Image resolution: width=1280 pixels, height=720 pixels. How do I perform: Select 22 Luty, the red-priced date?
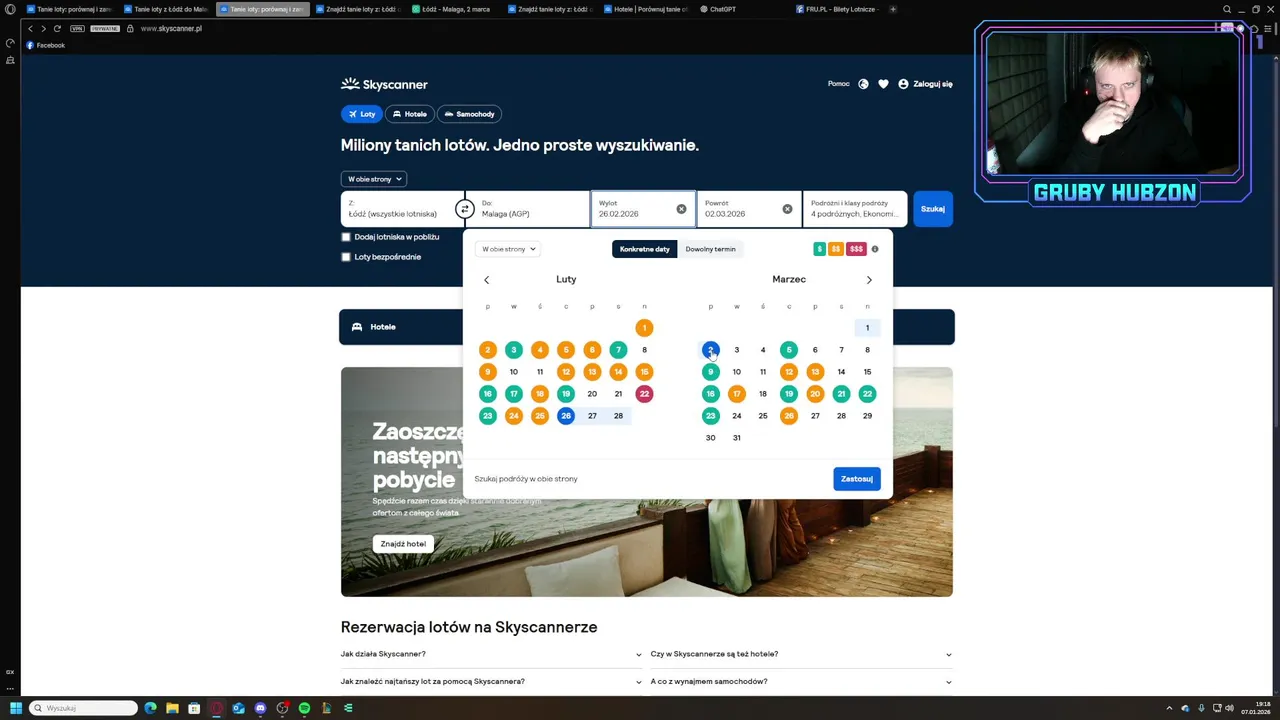pyautogui.click(x=644, y=394)
